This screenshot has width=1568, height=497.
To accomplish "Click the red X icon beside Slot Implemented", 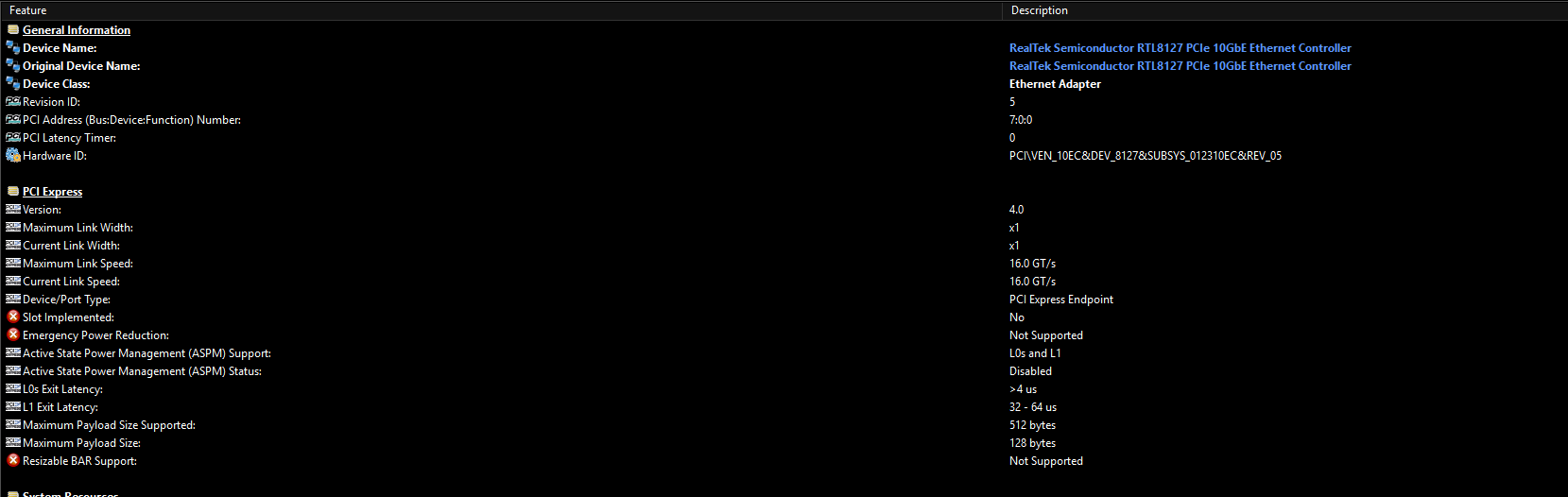I will 13,317.
